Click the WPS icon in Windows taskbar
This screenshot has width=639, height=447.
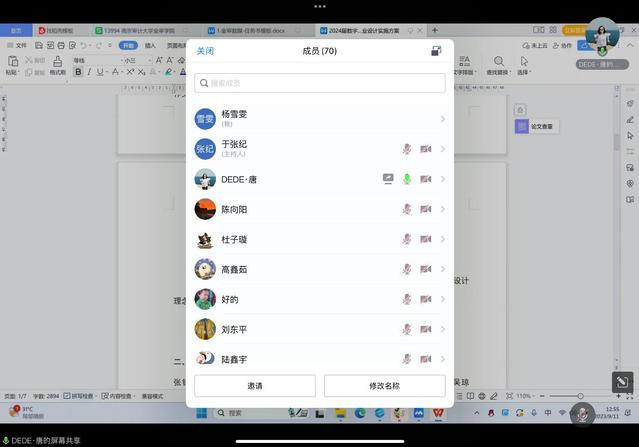pyautogui.click(x=439, y=413)
